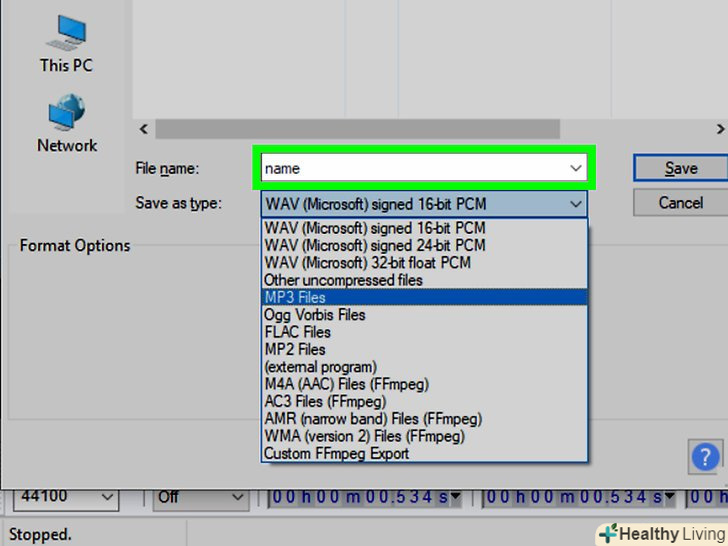
Task: Open the second time field format arrow
Action: click(x=669, y=497)
